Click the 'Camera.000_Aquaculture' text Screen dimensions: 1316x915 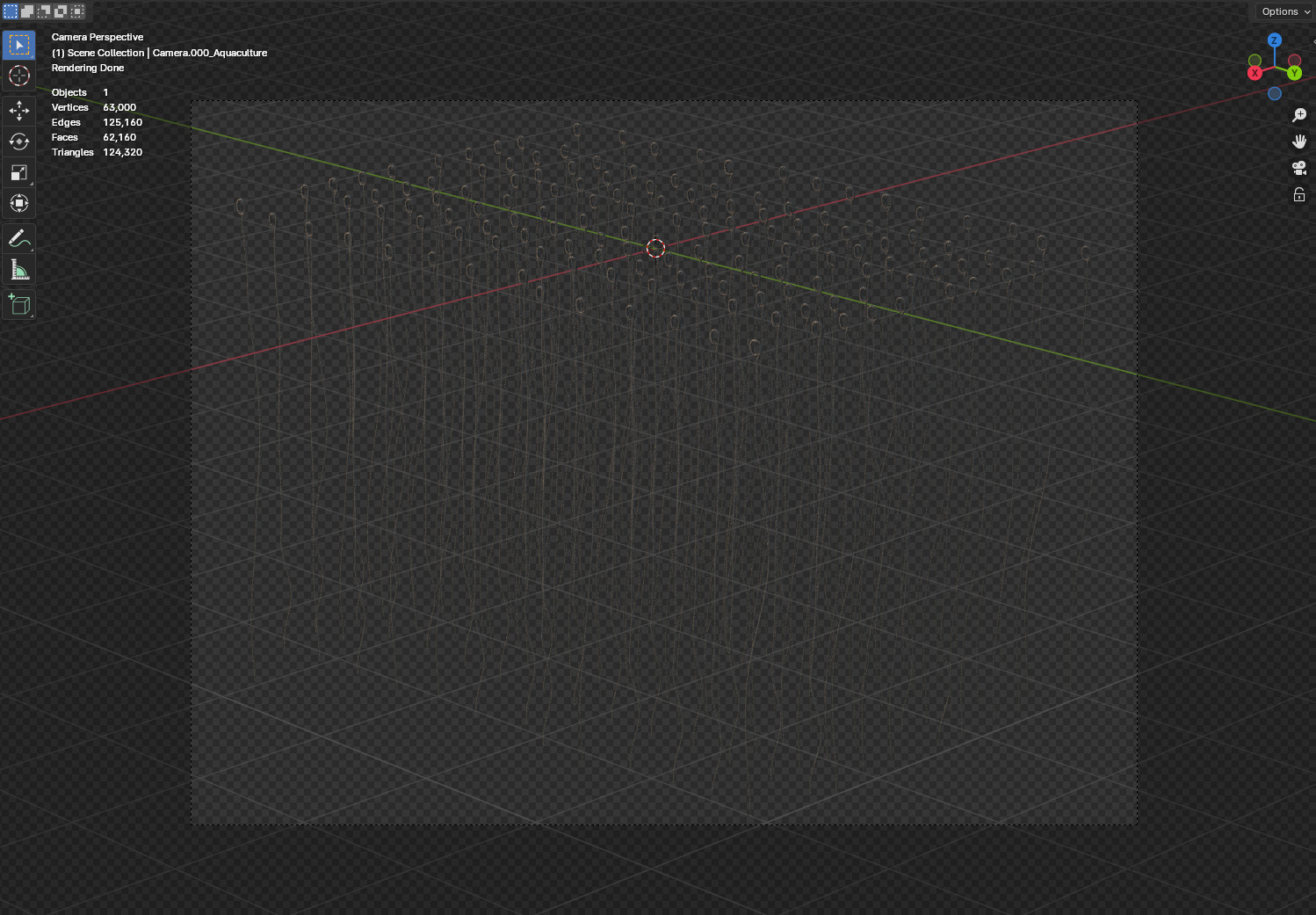point(210,53)
